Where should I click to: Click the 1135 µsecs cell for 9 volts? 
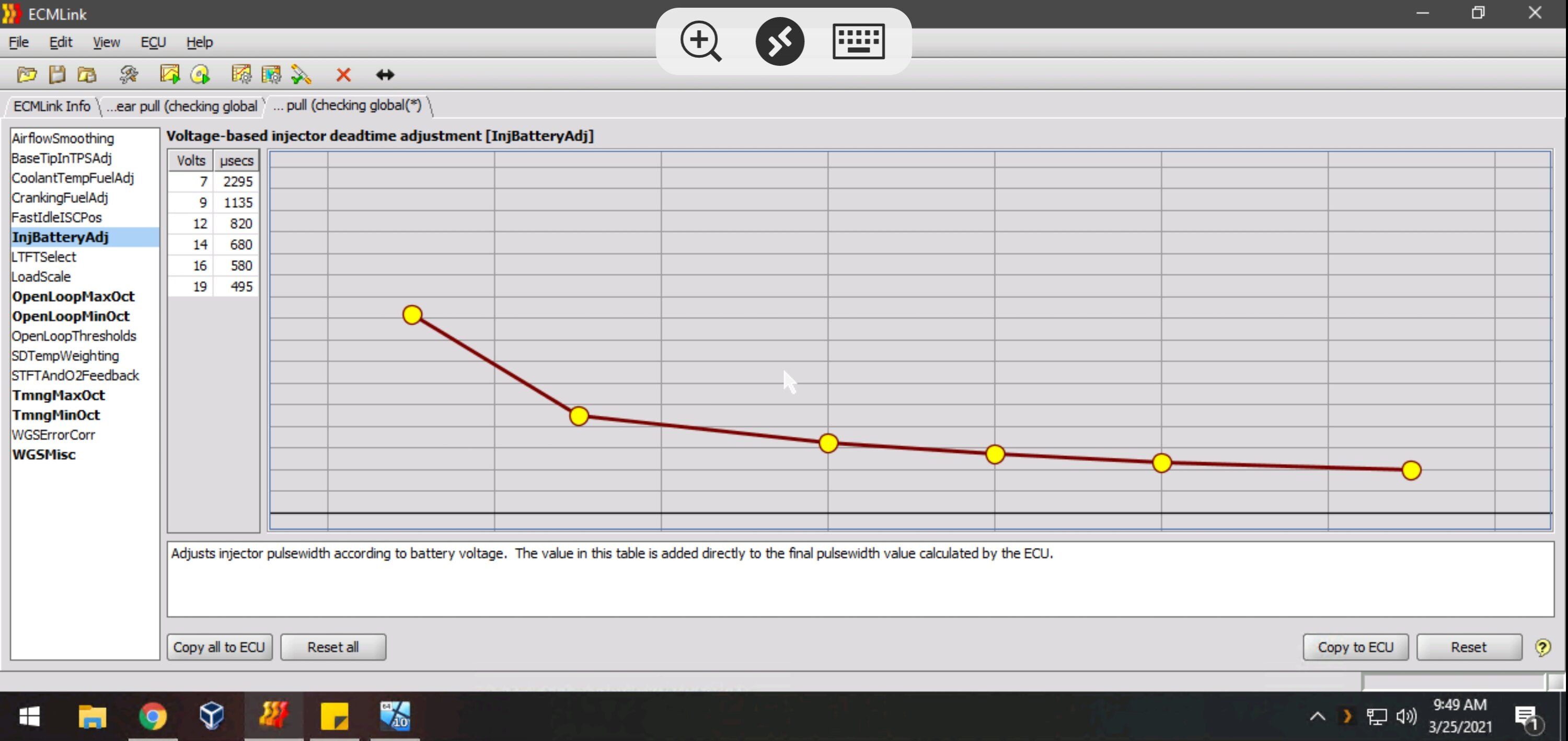pos(237,203)
